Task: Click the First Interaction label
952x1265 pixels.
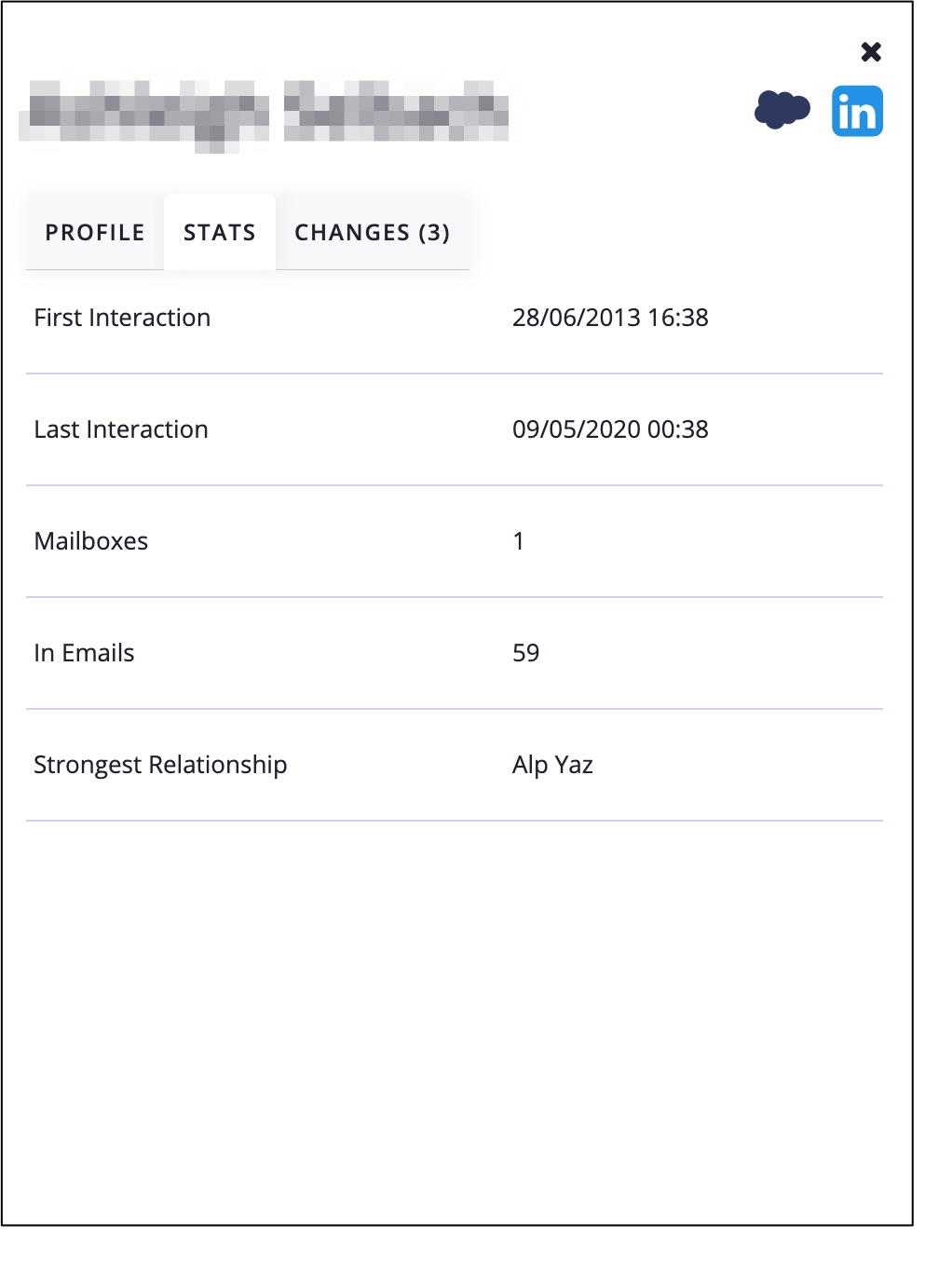Action: pos(122,318)
